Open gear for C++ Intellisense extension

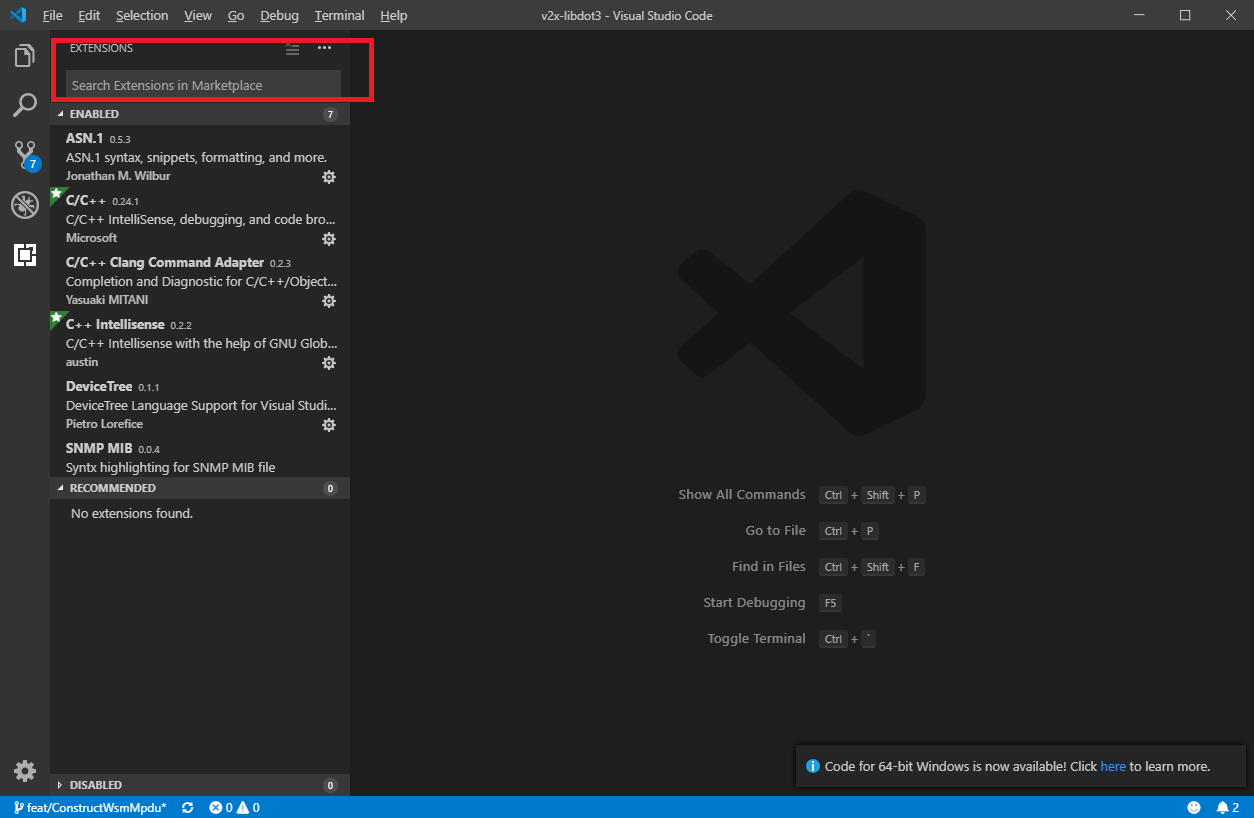(329, 363)
